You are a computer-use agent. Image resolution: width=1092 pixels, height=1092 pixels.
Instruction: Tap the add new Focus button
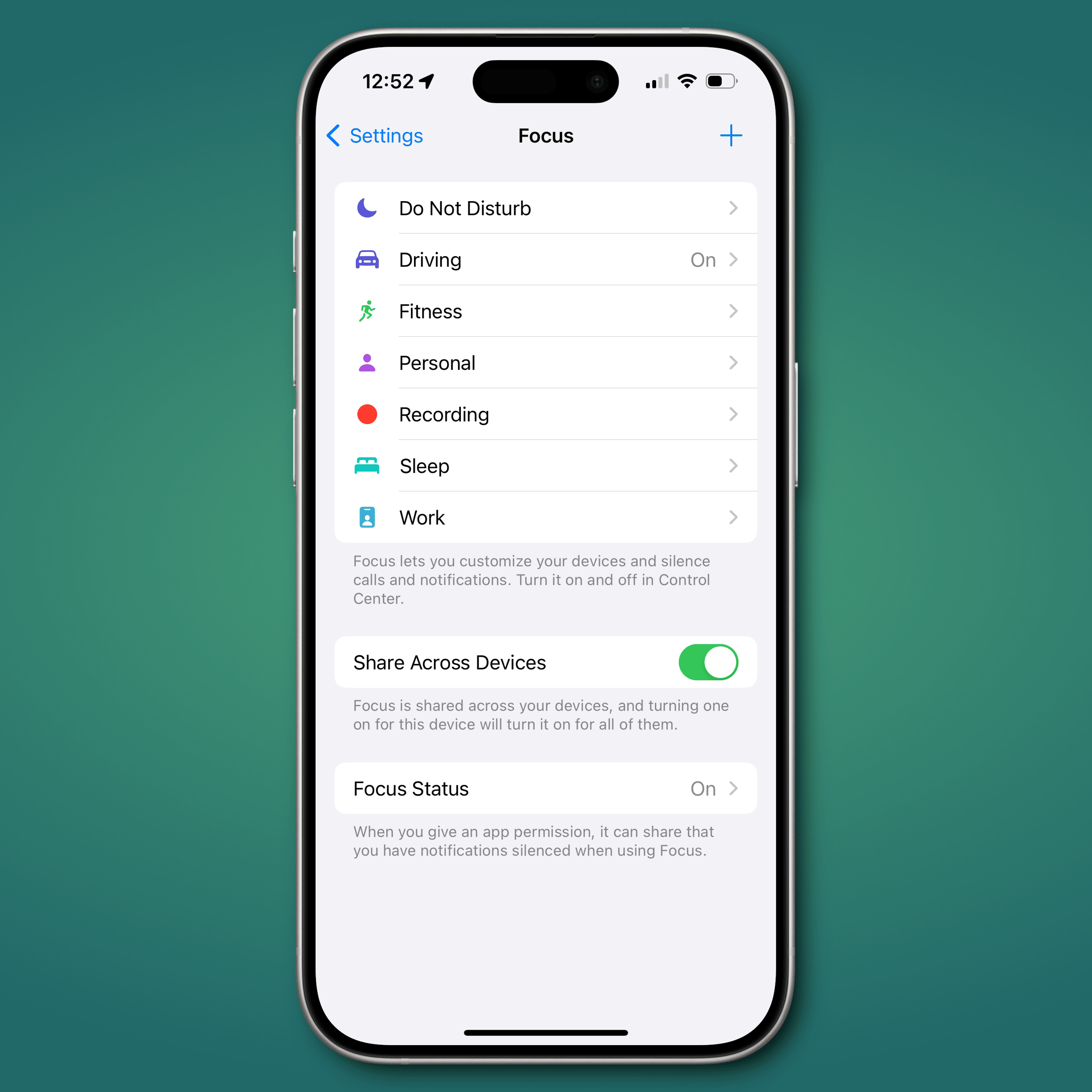click(x=731, y=136)
